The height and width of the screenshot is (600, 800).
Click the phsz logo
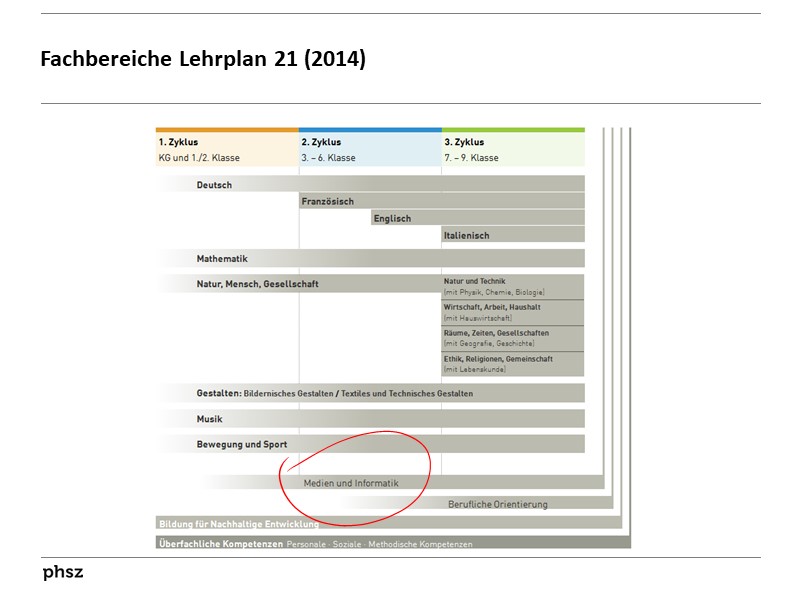(62, 573)
